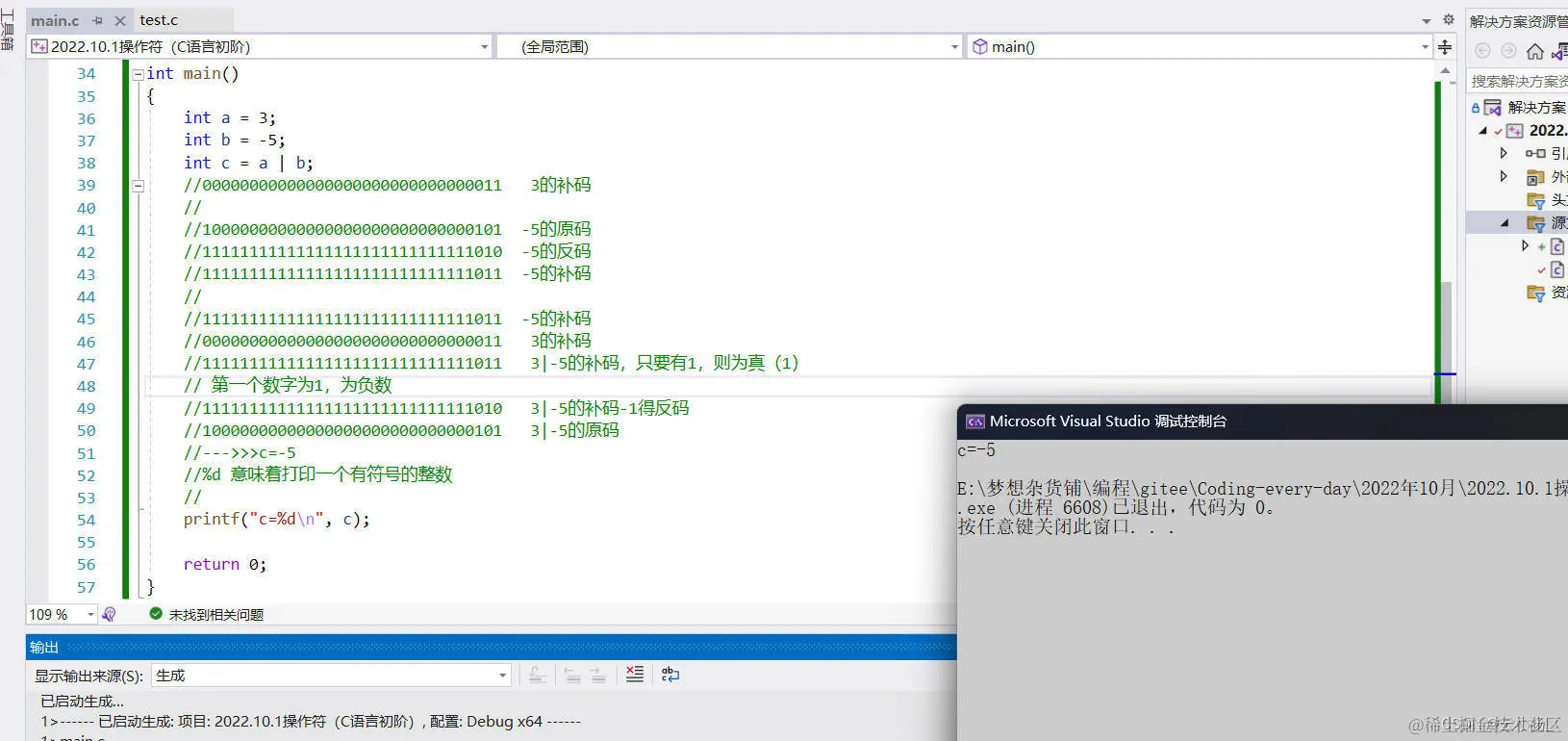Click the Solution Explorer forward arrow
Screen dimensions: 1568x741
pos(1508,51)
